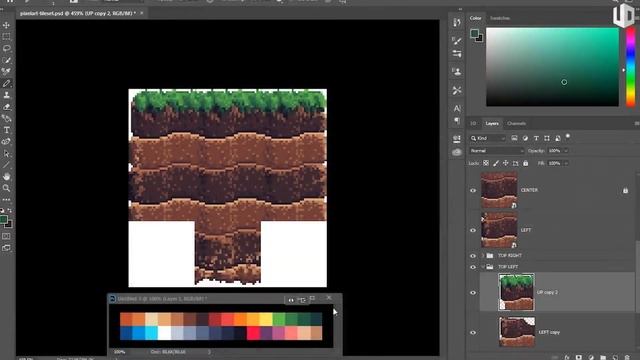This screenshot has width=640, height=360.
Task: Filter layers by smart objects icon
Action: [x=558, y=138]
